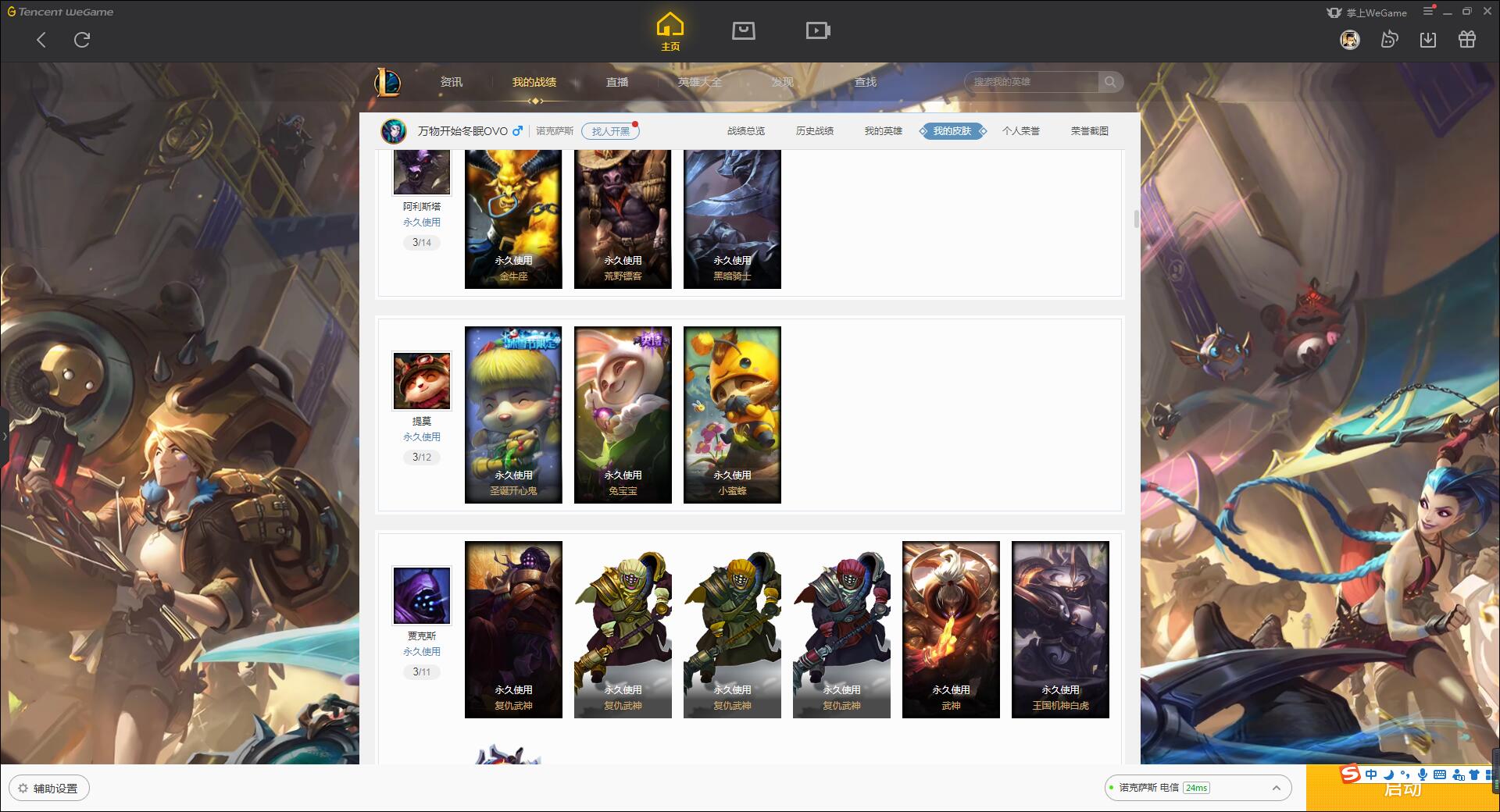Click Jax (贾克斯) champion portrait

[x=421, y=595]
